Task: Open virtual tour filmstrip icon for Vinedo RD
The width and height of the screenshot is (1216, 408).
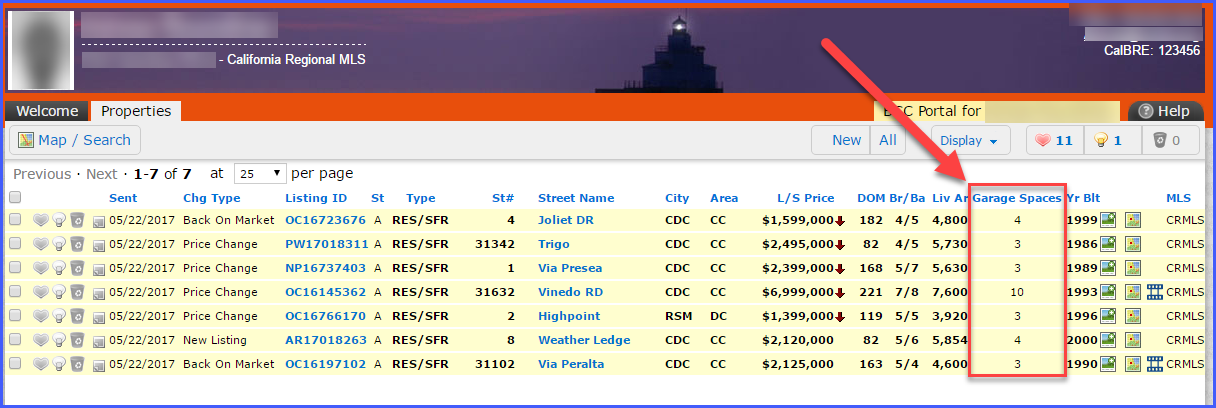Action: click(1154, 292)
